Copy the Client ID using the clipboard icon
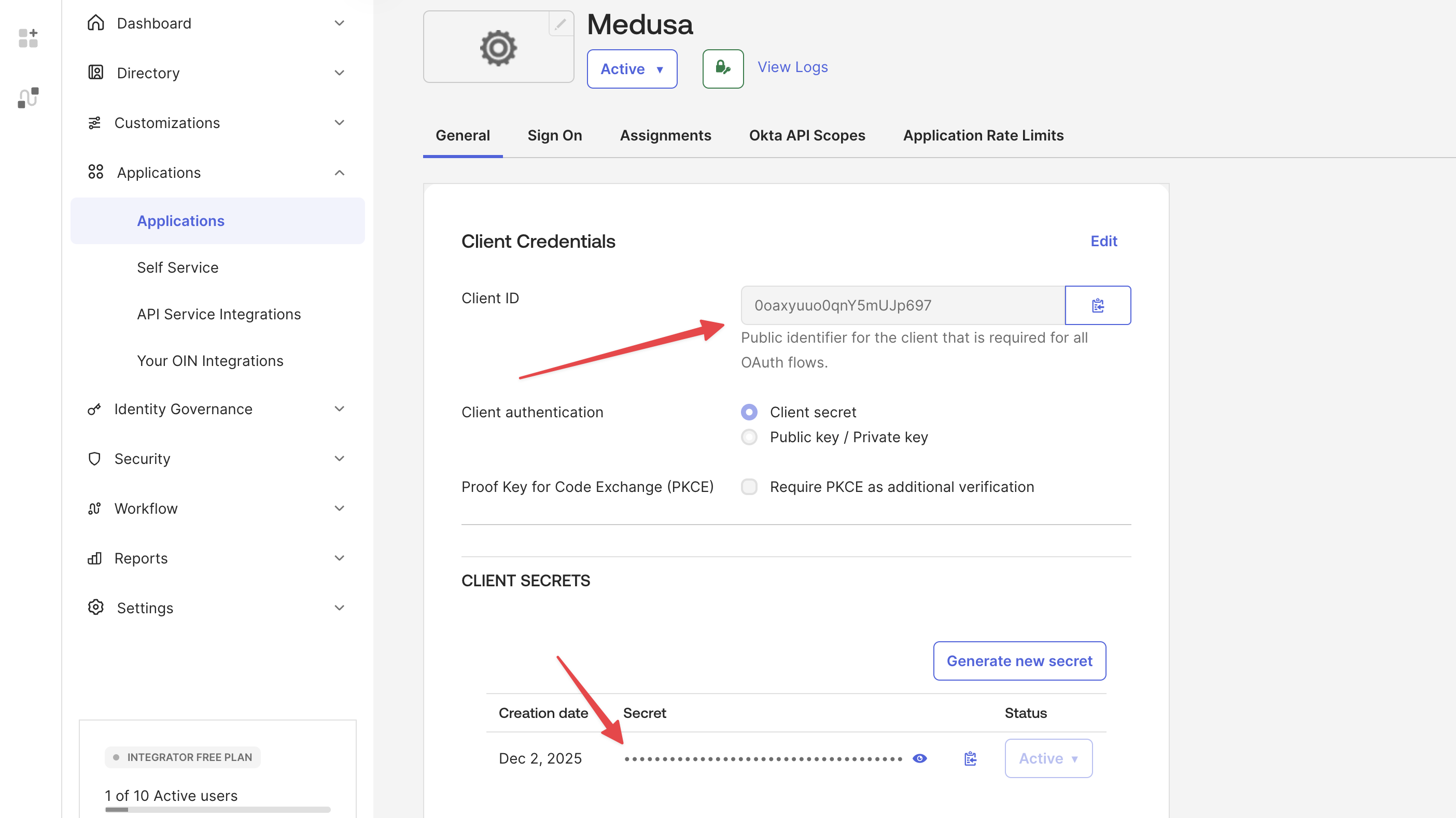This screenshot has height=818, width=1456. tap(1098, 305)
